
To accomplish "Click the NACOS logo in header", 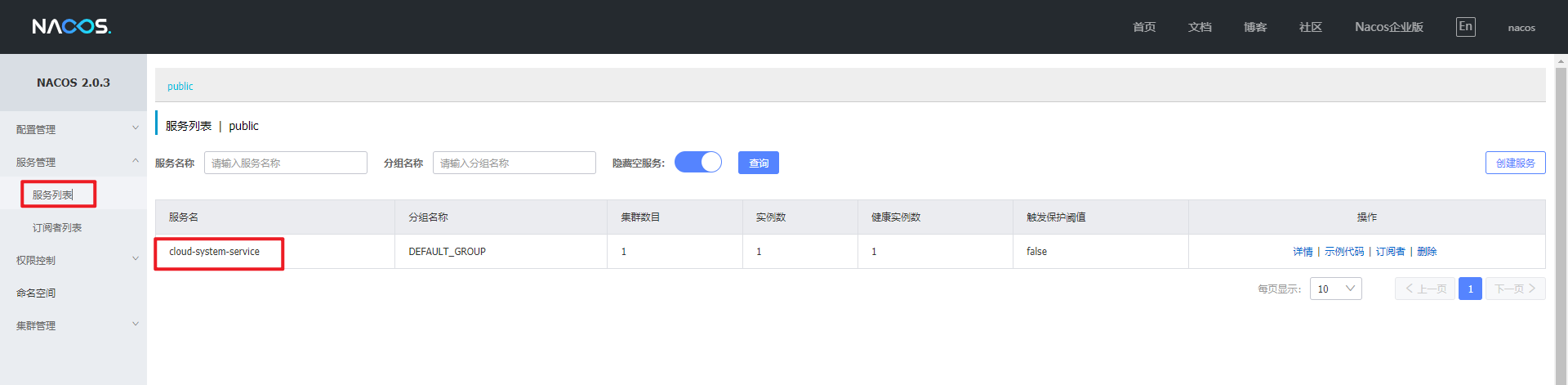I will point(72,27).
